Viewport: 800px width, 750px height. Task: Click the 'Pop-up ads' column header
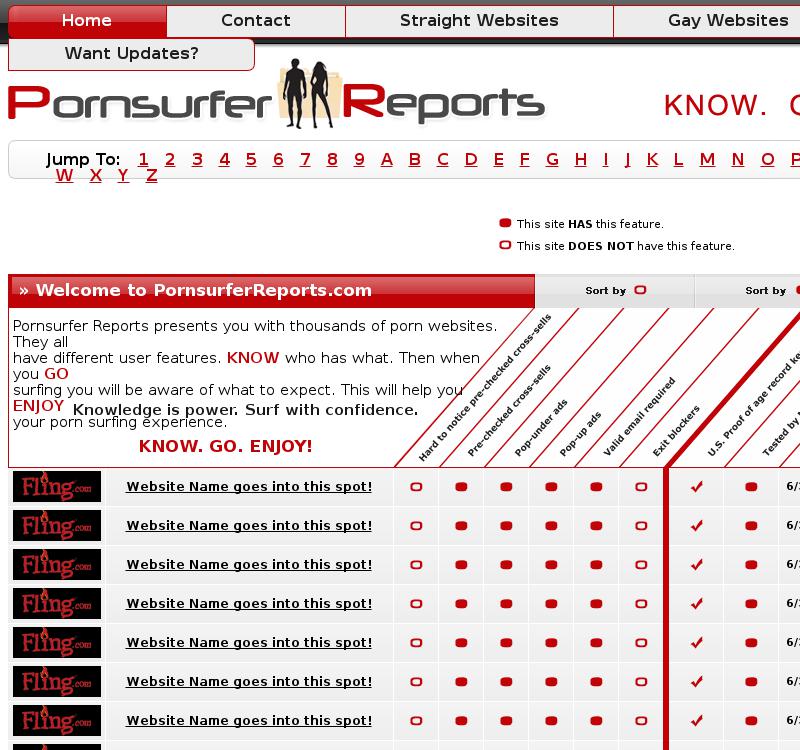[580, 434]
